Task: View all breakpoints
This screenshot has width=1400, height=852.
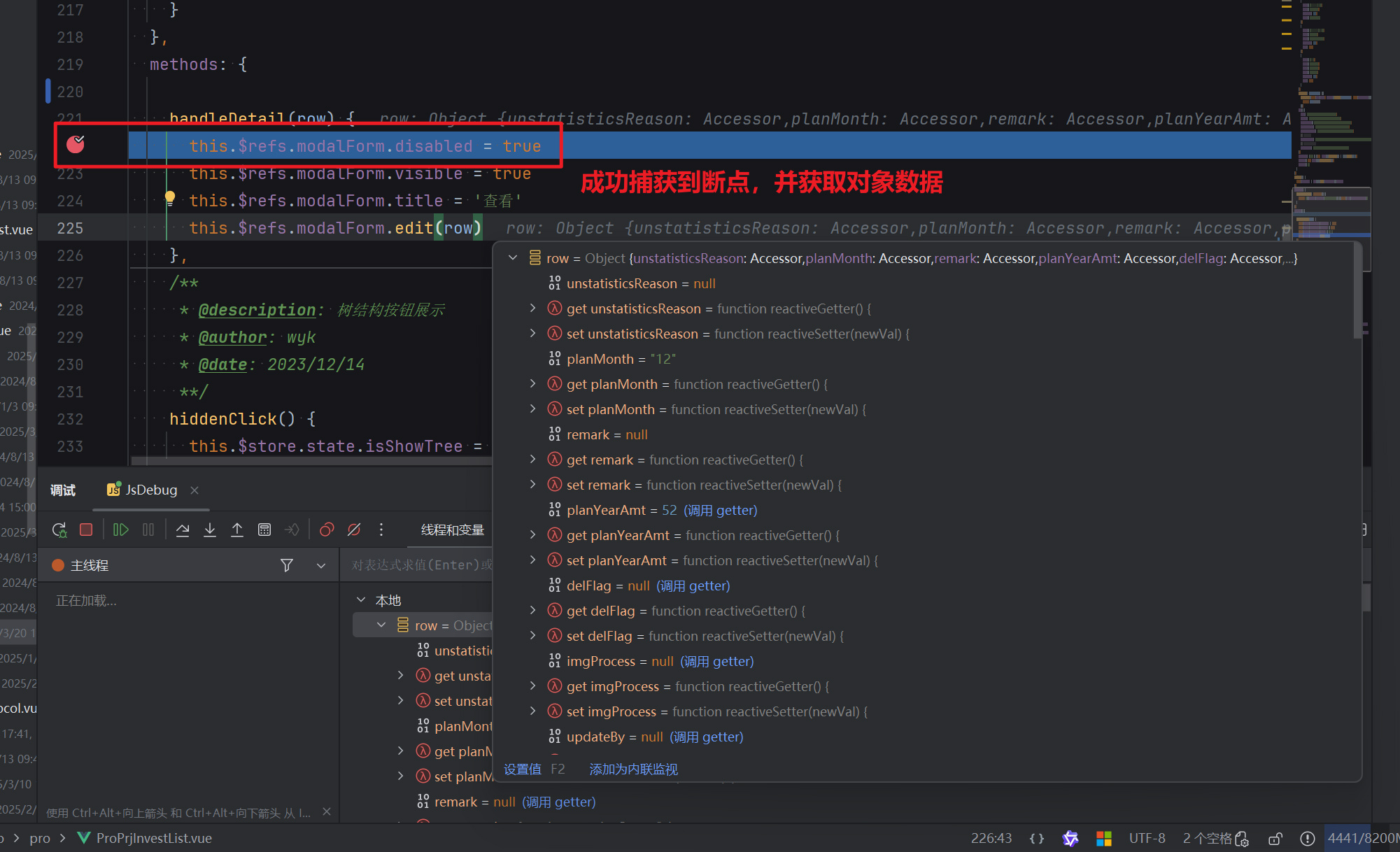Action: click(326, 530)
